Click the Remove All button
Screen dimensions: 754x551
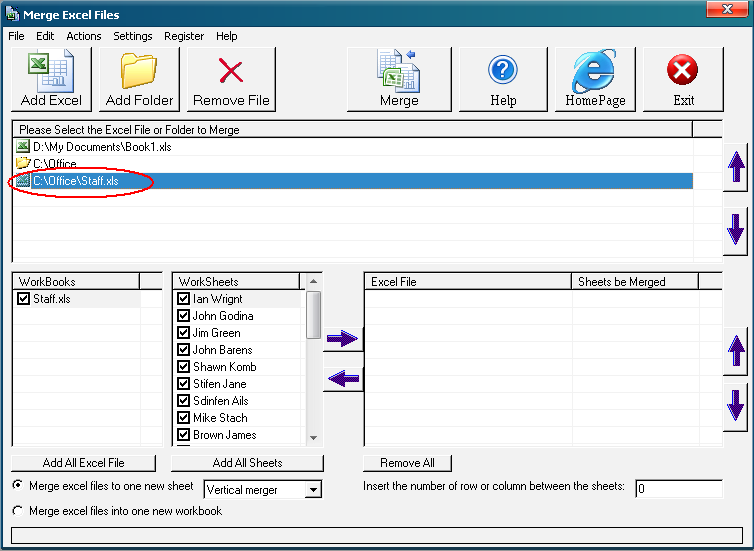click(407, 463)
